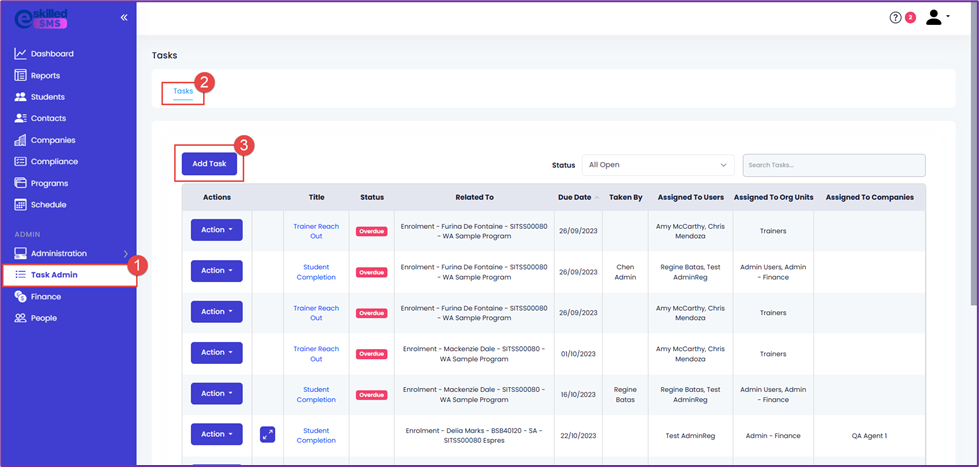Click the Assigned To Users column header

(691, 197)
